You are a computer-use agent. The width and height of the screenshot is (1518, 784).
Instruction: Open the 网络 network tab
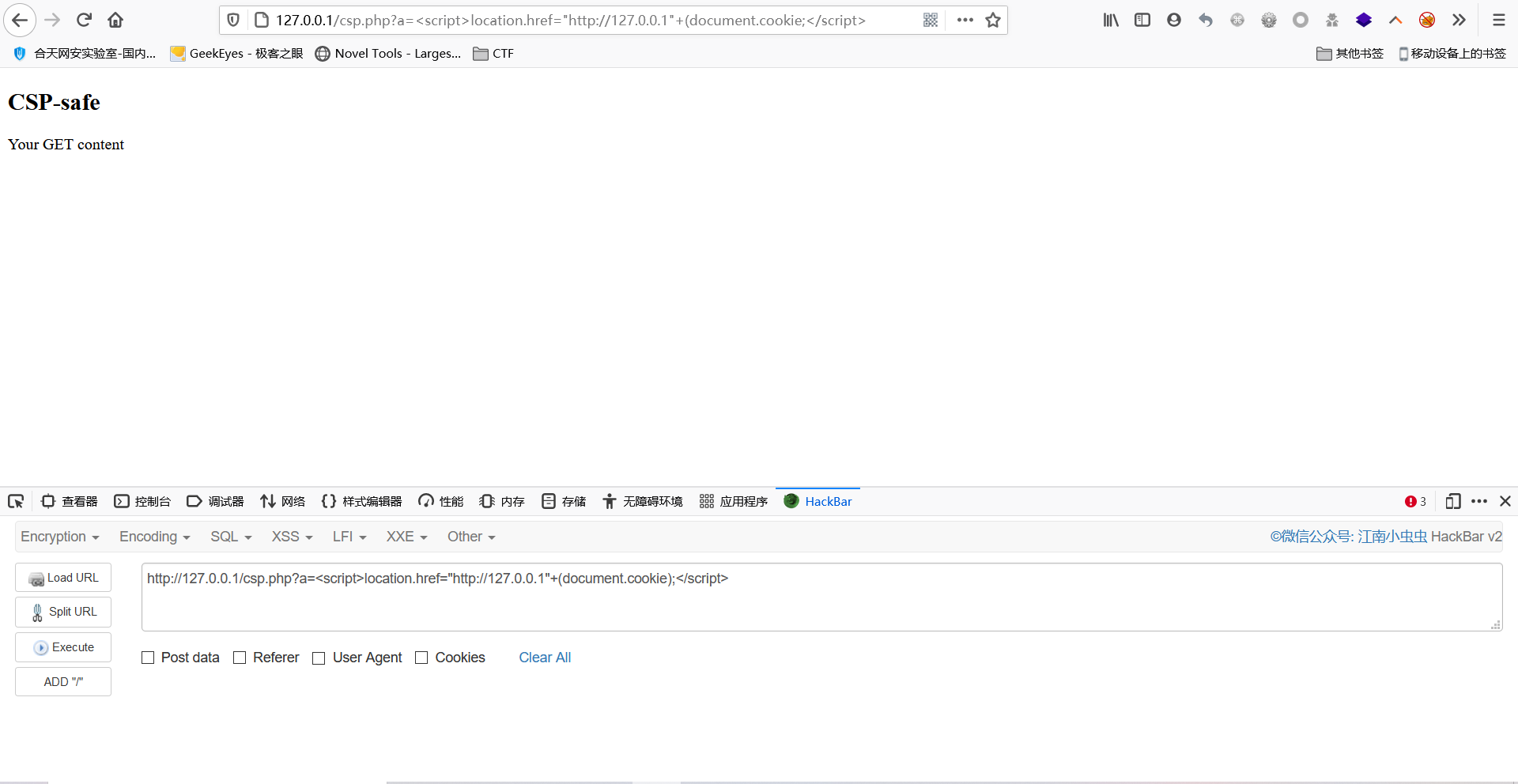pos(282,501)
